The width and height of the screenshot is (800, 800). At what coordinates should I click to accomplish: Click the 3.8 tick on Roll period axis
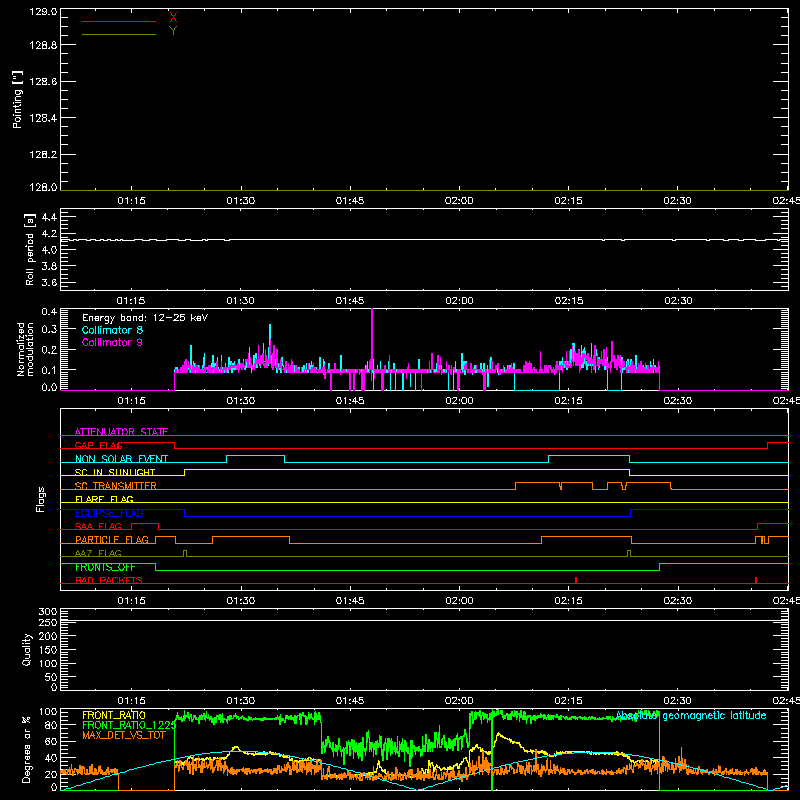[x=49, y=266]
